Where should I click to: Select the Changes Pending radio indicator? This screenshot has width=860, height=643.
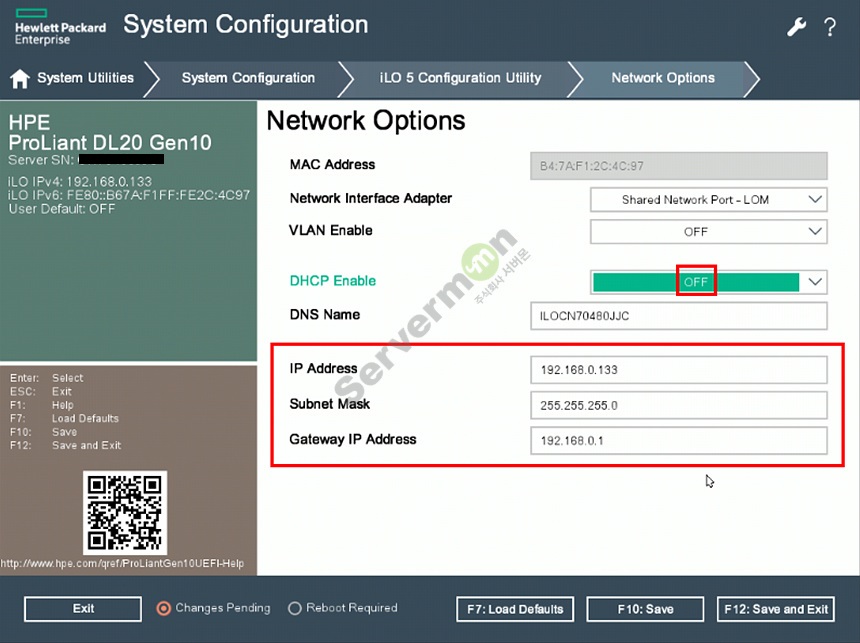click(x=163, y=608)
